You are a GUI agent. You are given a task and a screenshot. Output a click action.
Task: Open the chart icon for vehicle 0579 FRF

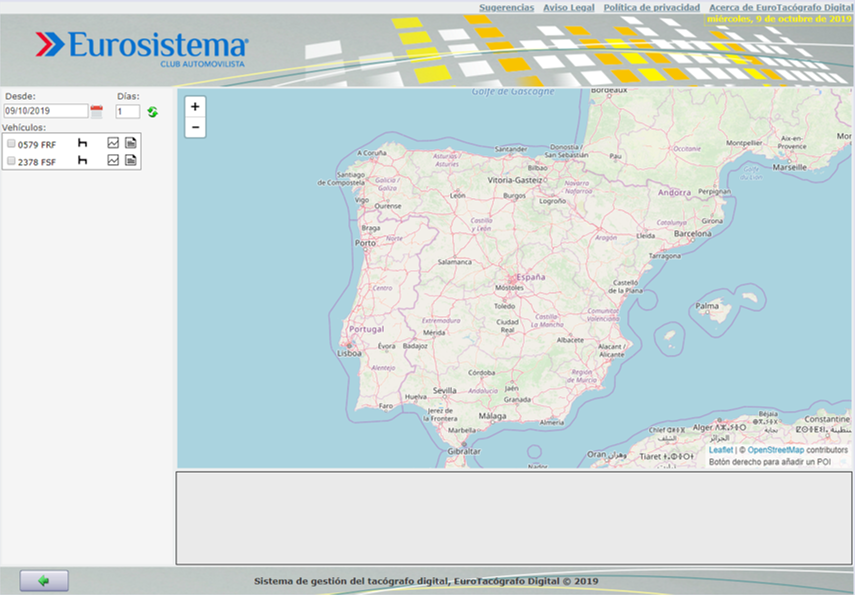[x=113, y=143]
